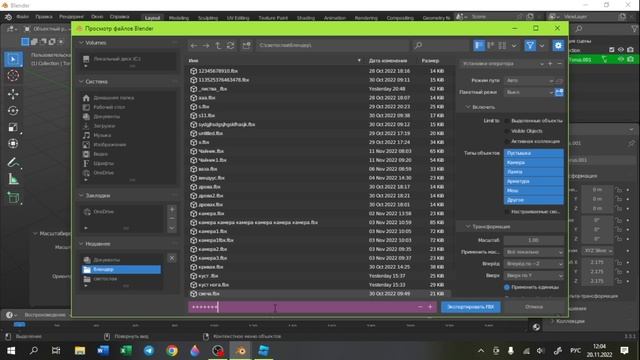Toggle the file filter funnel icon
The height and width of the screenshot is (360, 640).
coord(530,46)
